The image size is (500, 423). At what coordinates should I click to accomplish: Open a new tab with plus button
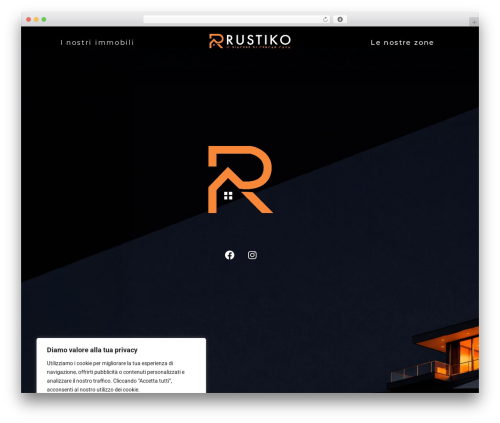[474, 22]
